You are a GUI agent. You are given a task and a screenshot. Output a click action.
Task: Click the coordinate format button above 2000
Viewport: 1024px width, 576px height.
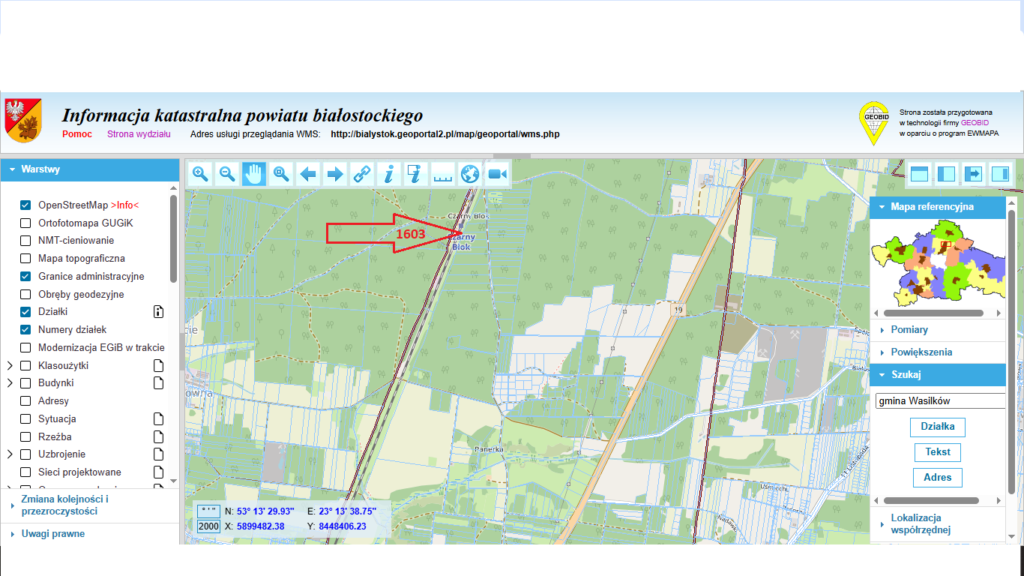(x=208, y=511)
